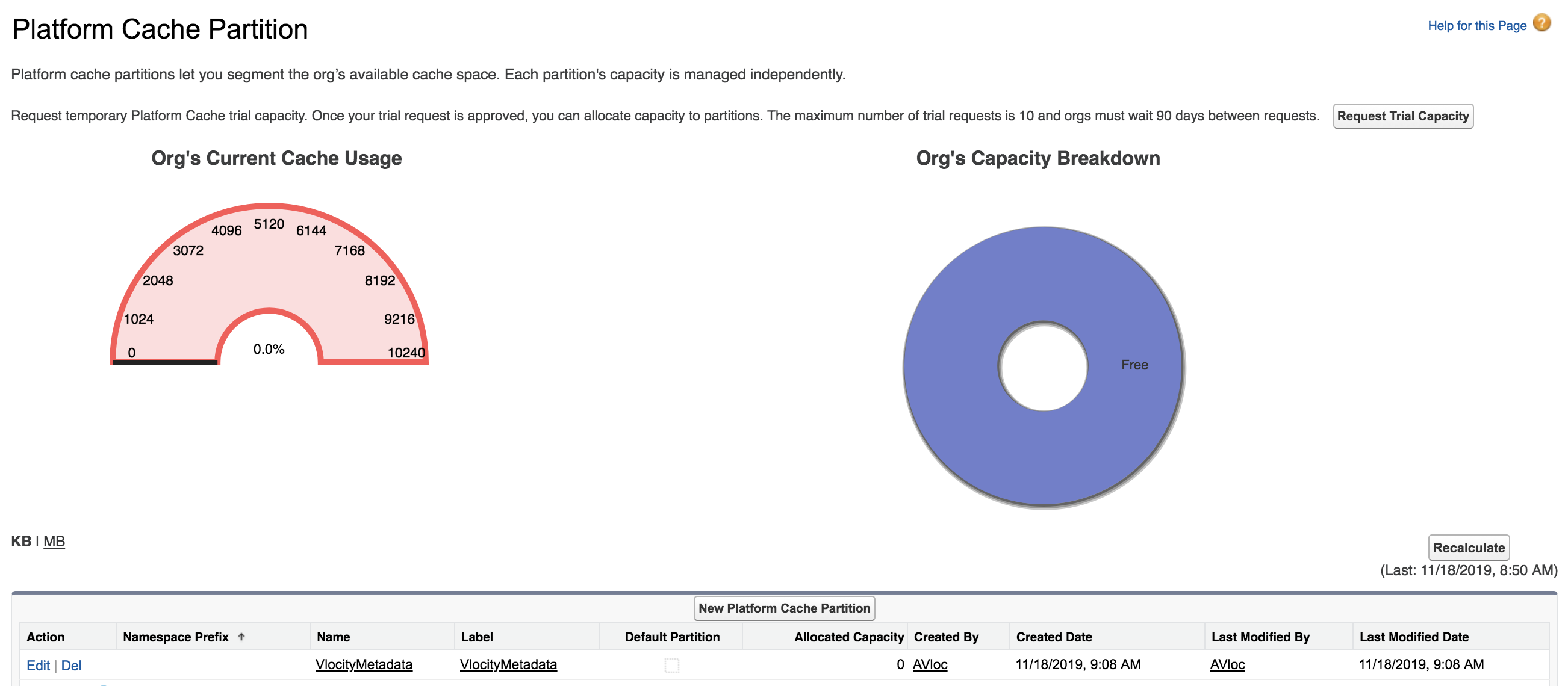This screenshot has width=1568, height=686.
Task: Click the New Platform Cache Partition button
Action: point(784,608)
